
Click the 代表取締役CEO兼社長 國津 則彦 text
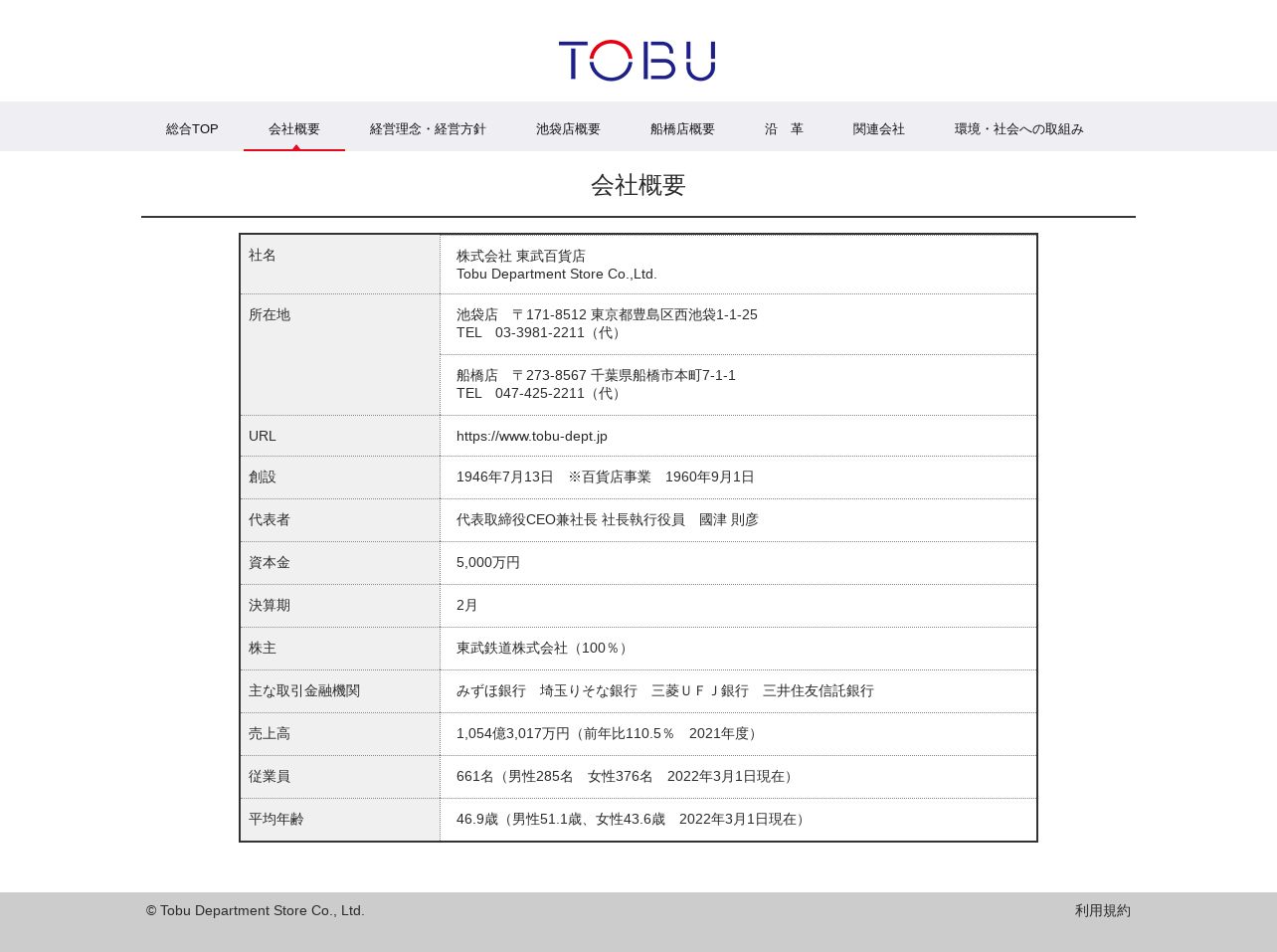pos(608,519)
